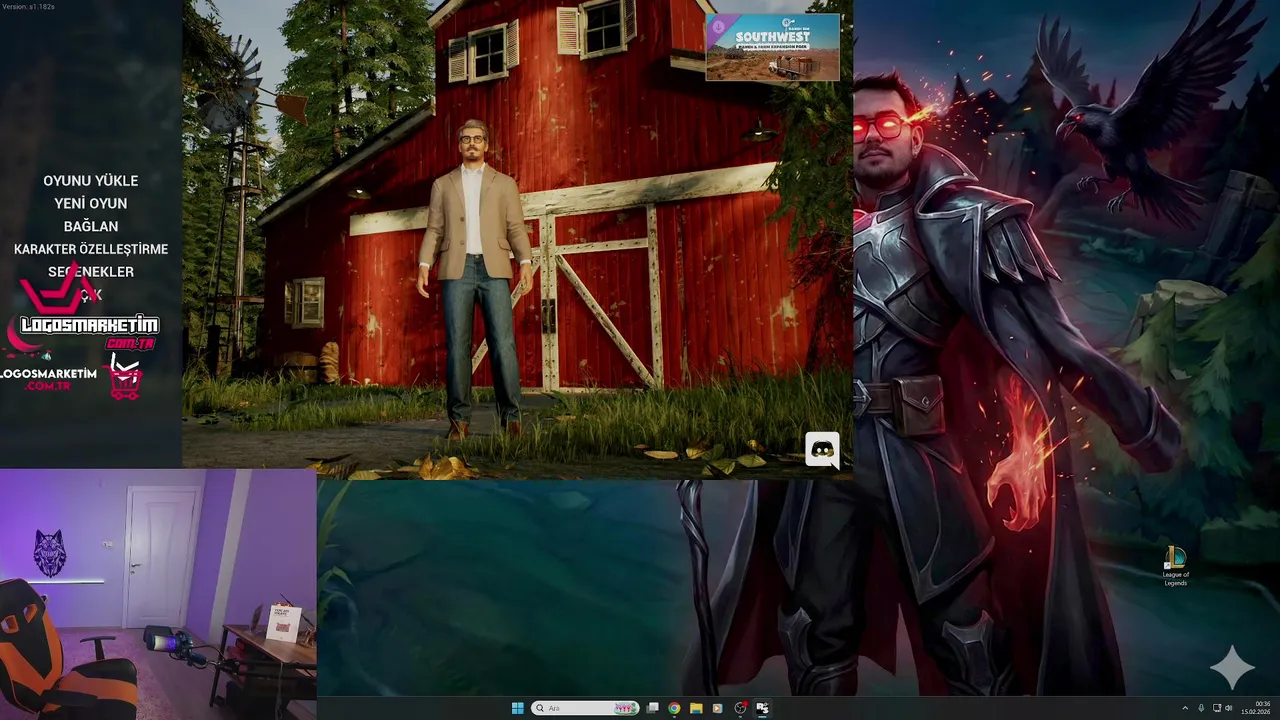Open File Explorer from the taskbar
Viewport: 1280px width, 720px height.
(x=696, y=708)
